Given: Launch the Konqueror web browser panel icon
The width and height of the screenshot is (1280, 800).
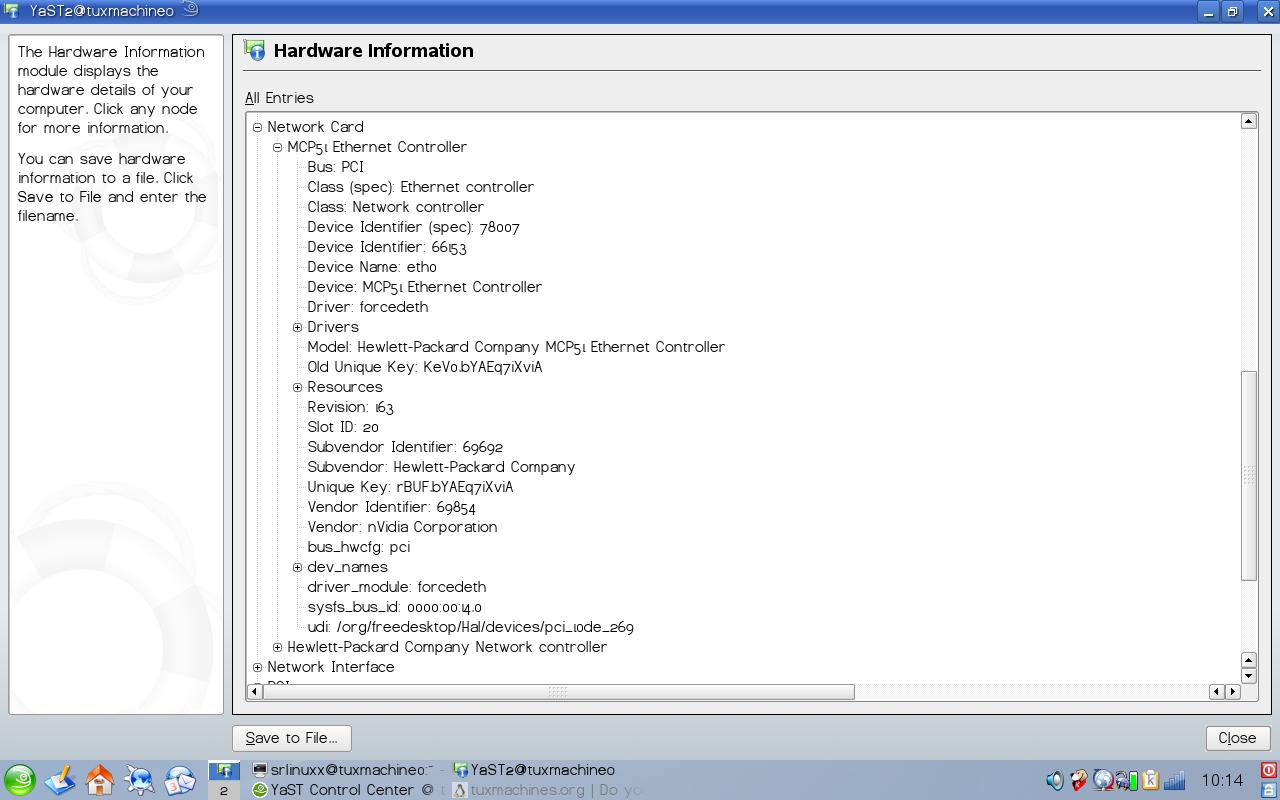Looking at the screenshot, I should [x=140, y=780].
